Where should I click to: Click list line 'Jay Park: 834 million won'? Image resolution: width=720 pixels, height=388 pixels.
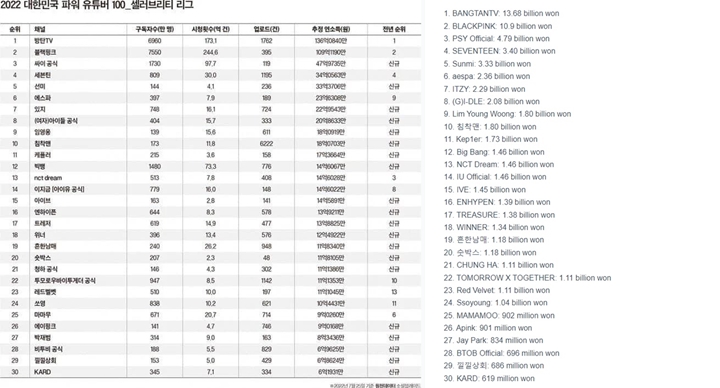click(494, 340)
